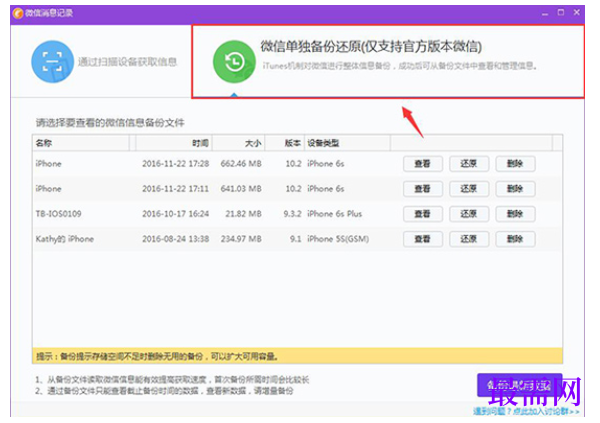Click the blue scan device icon

[x=52, y=62]
